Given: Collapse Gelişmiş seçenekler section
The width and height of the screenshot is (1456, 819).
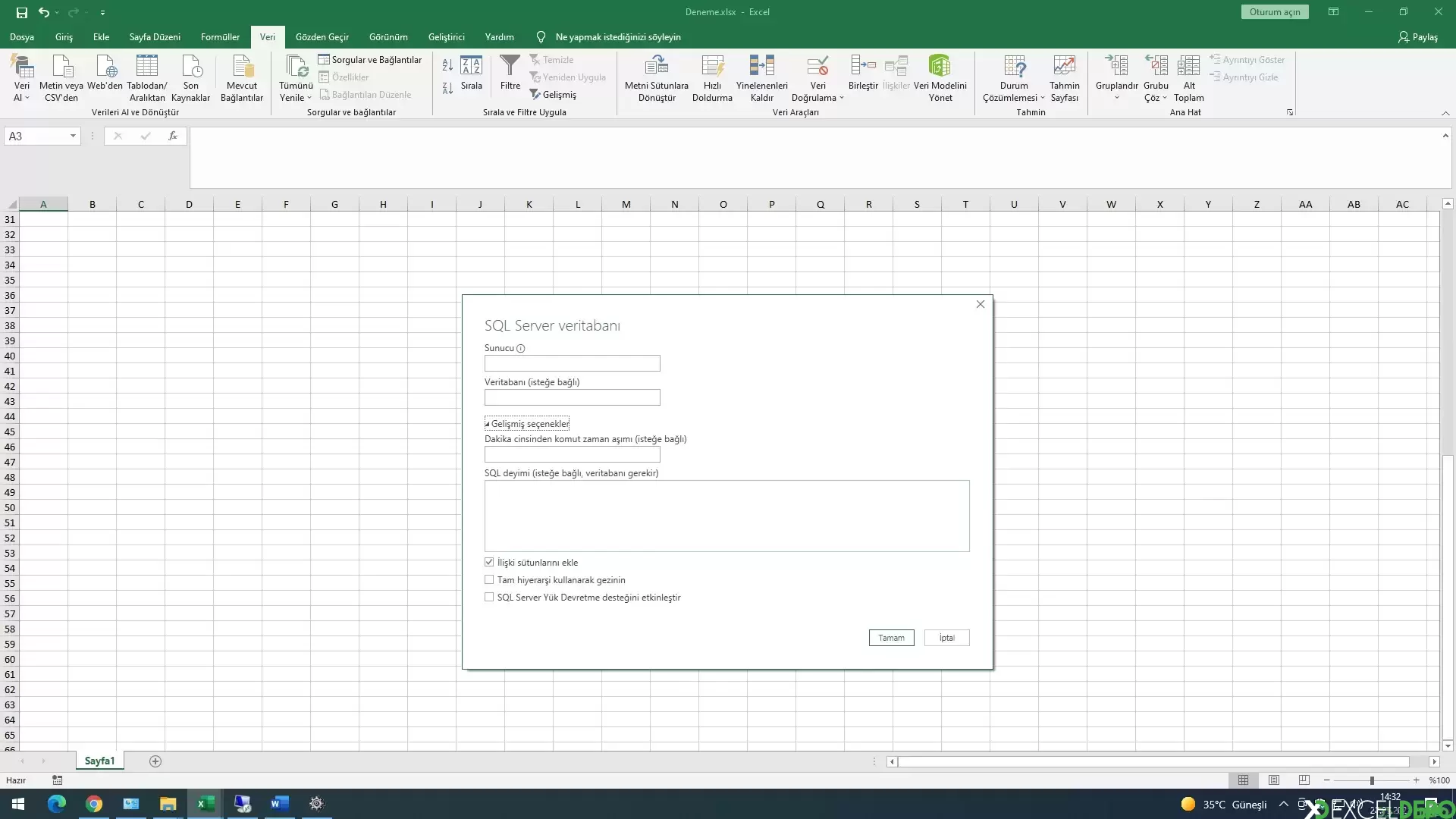Looking at the screenshot, I should (x=527, y=424).
